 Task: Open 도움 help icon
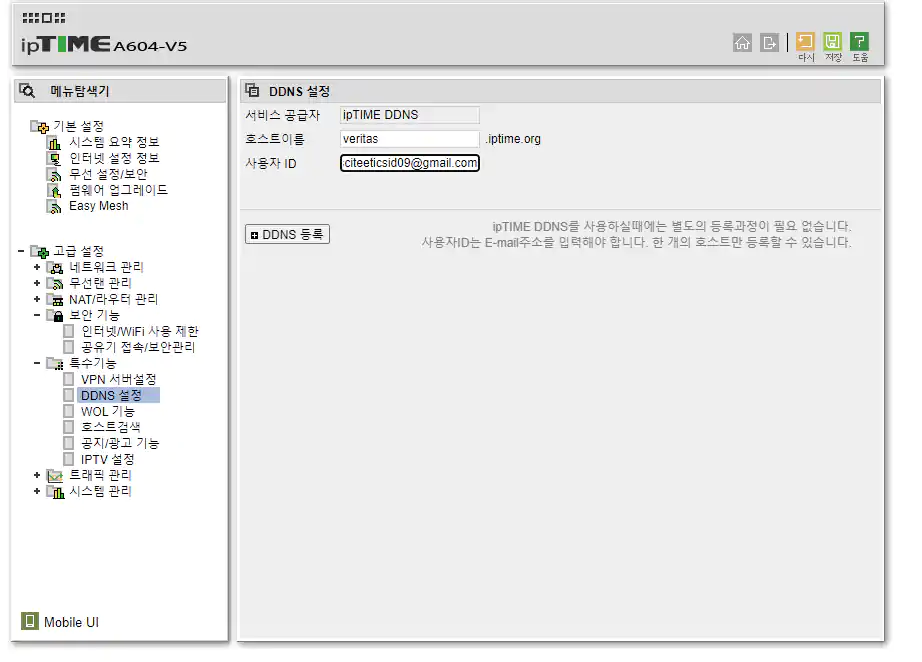coord(860,42)
